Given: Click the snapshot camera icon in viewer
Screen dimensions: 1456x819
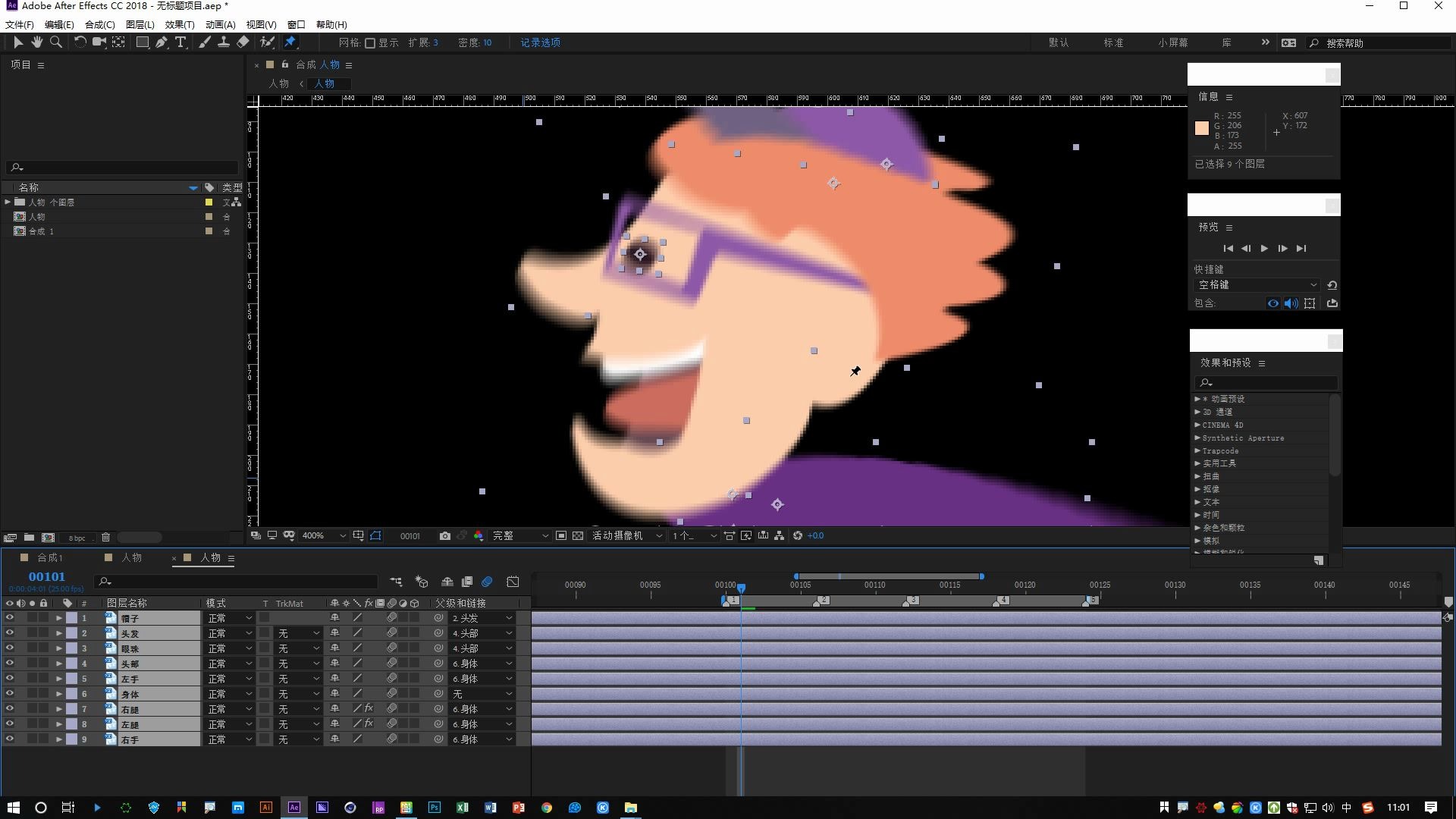Looking at the screenshot, I should click(444, 536).
